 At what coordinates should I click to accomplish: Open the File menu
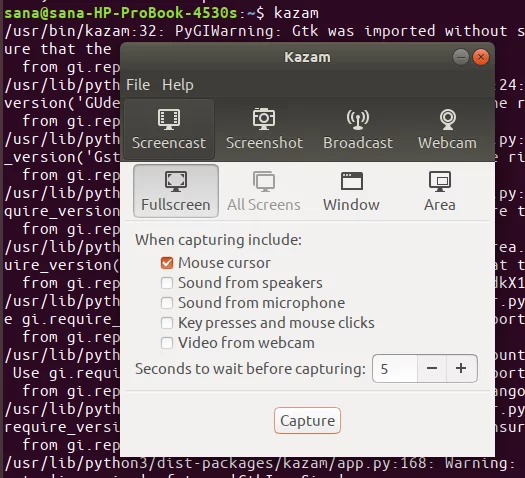coord(138,85)
